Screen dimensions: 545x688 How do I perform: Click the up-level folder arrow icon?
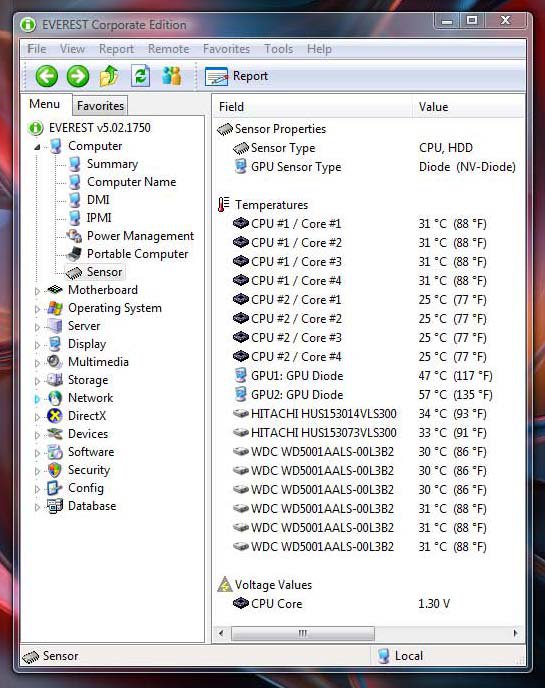pos(109,76)
